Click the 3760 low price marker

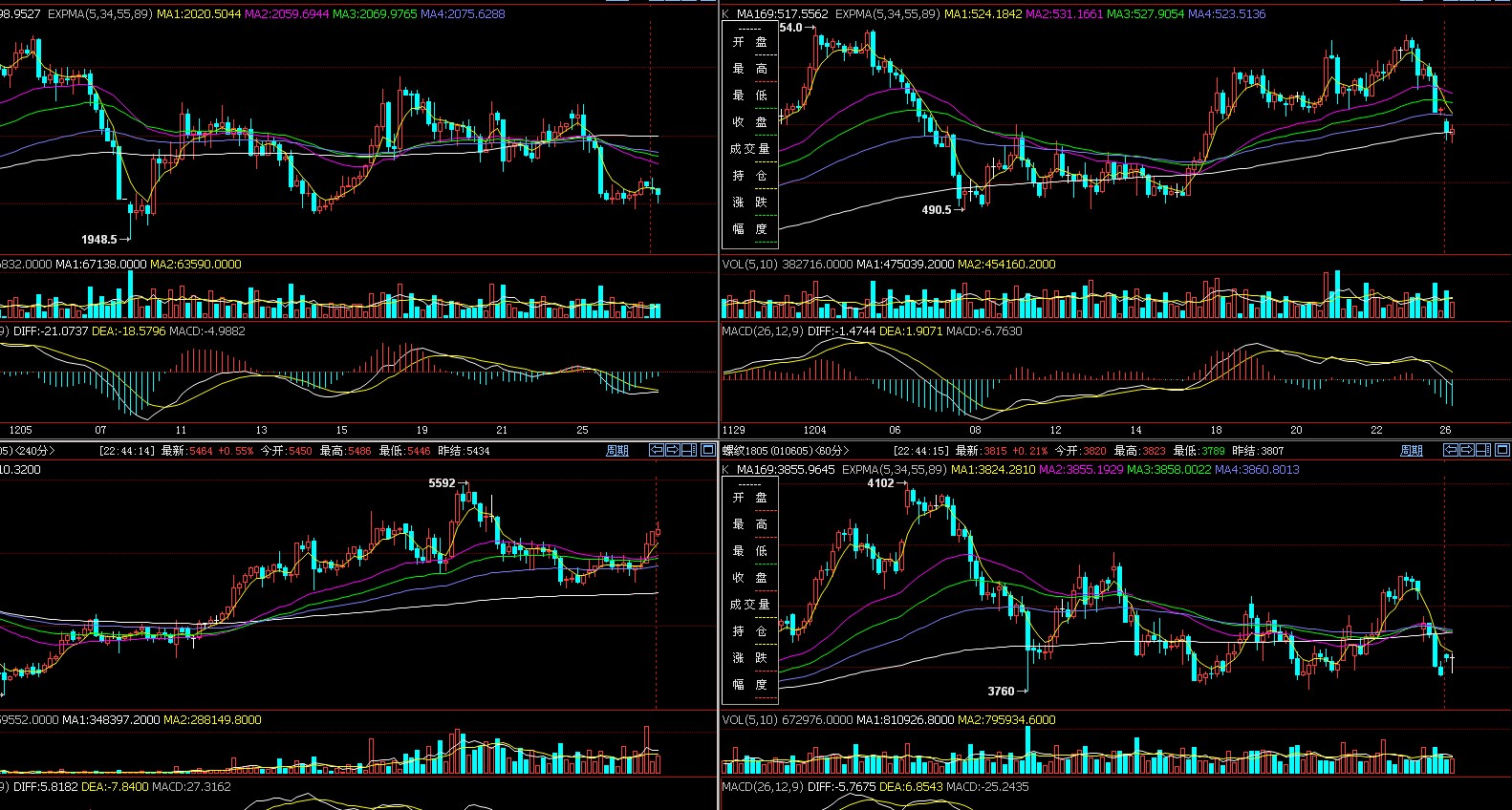(x=1001, y=691)
